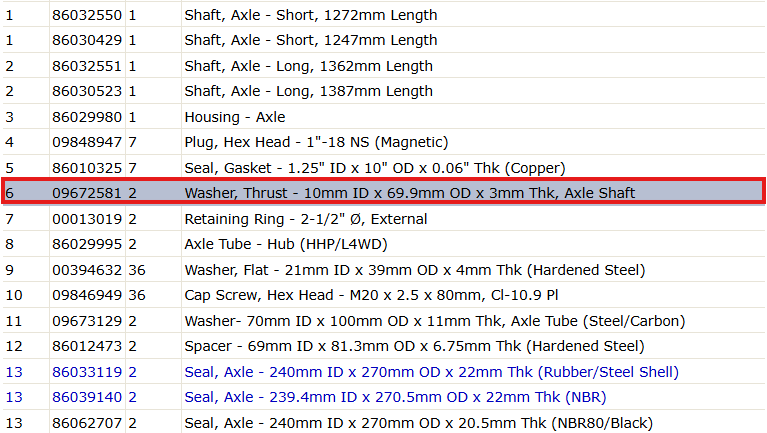Click part number 00394632
The width and height of the screenshot is (767, 433).
click(87, 270)
